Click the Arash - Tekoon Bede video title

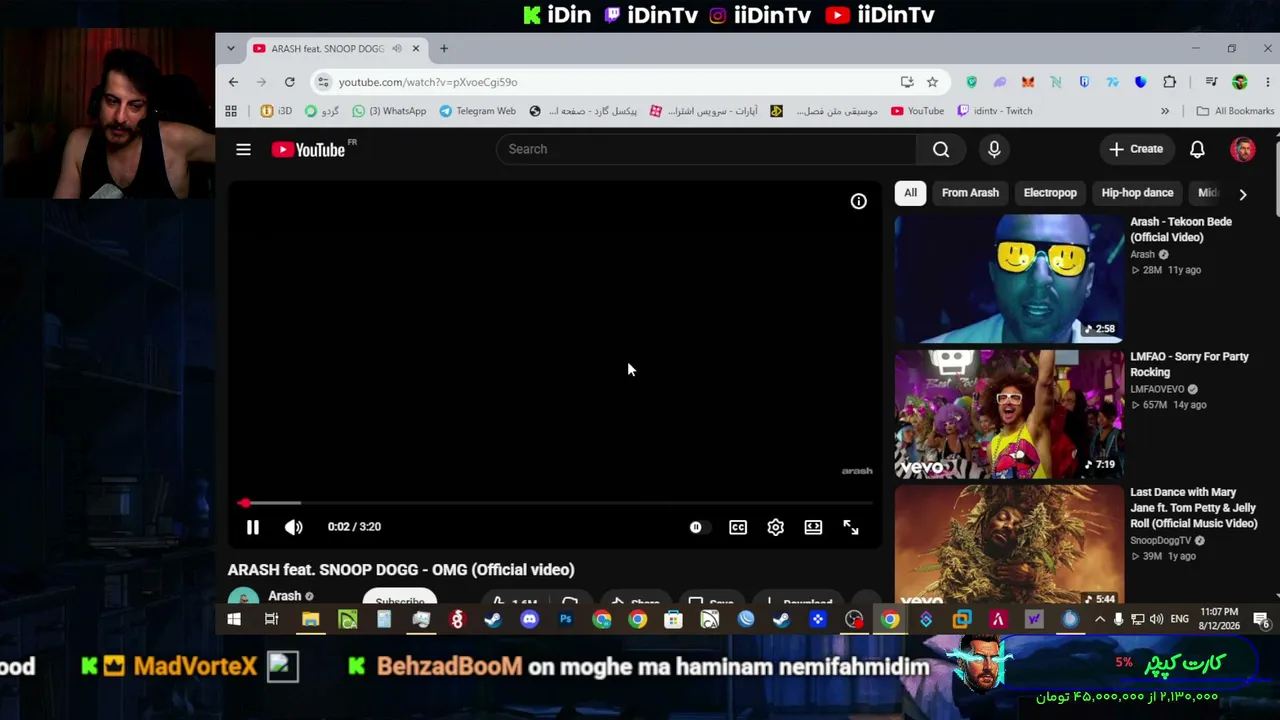click(1181, 230)
